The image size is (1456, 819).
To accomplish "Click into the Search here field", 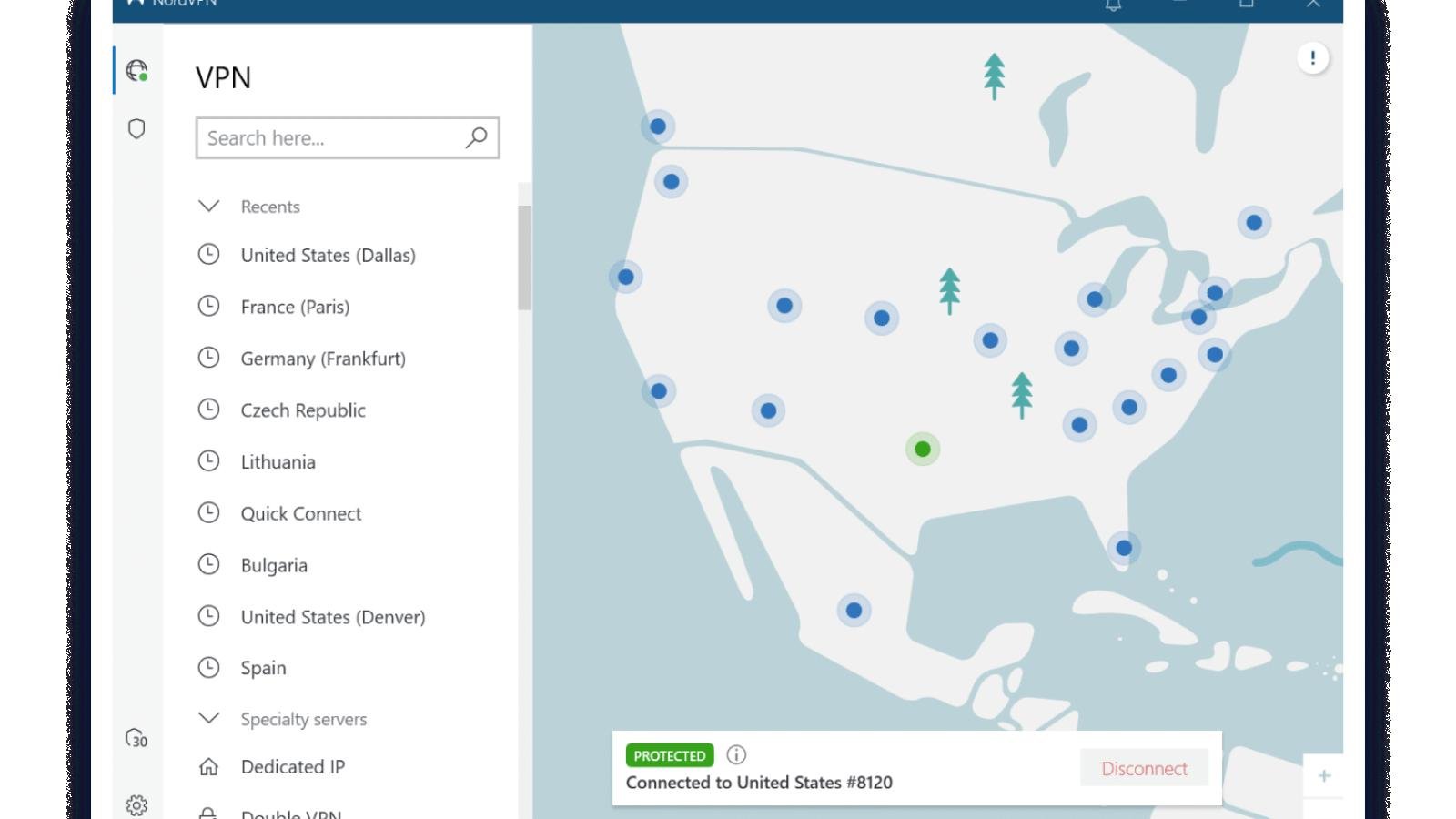I will point(348,138).
